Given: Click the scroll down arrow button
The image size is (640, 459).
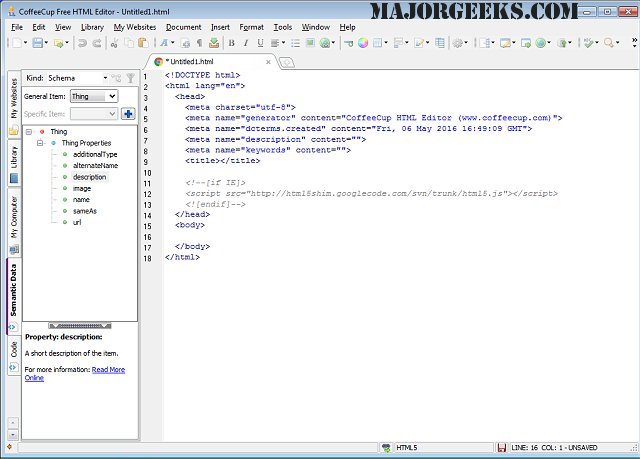Looking at the screenshot, I should [13, 435].
